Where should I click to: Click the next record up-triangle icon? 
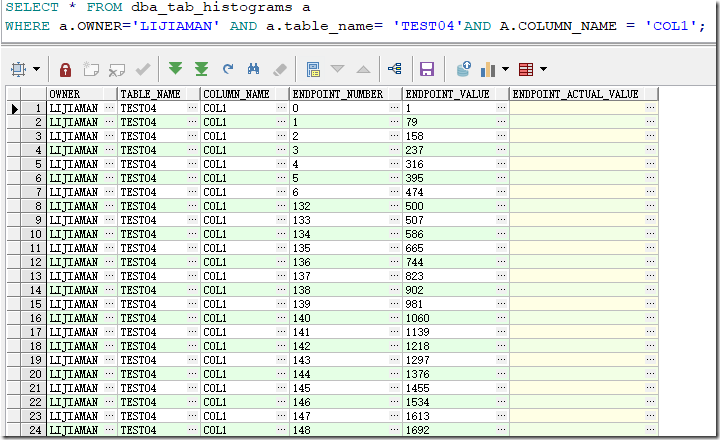pos(363,69)
